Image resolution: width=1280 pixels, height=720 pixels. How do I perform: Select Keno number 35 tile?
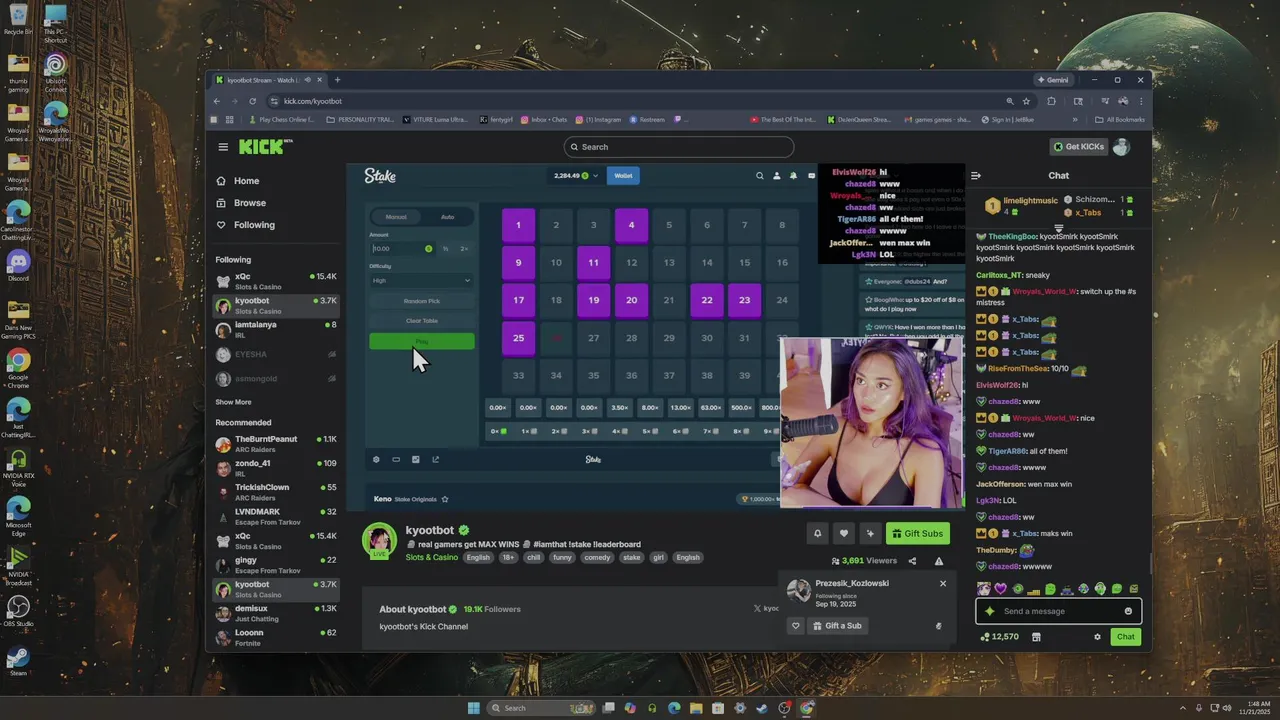point(593,376)
